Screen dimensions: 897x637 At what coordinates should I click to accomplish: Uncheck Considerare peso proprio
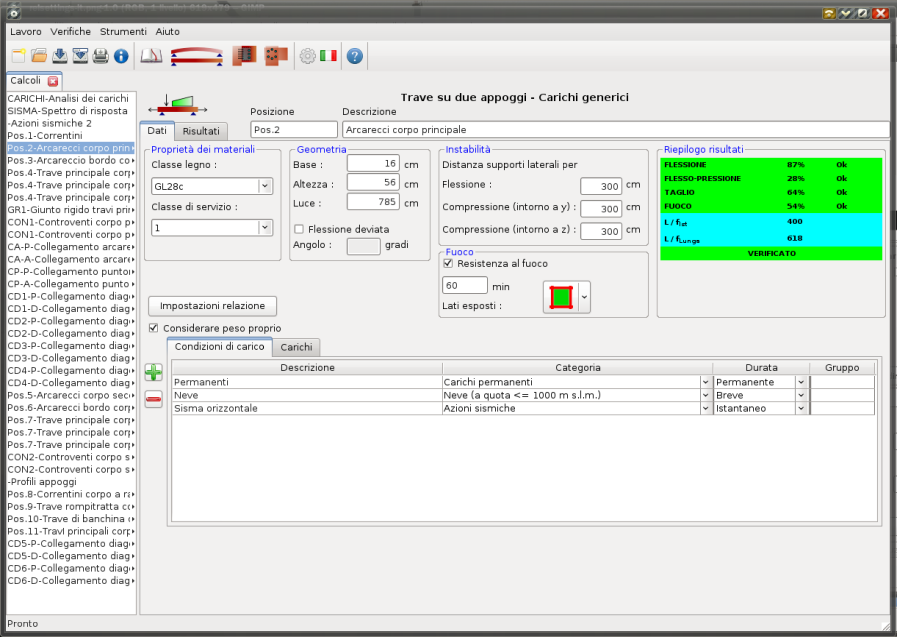(153, 328)
